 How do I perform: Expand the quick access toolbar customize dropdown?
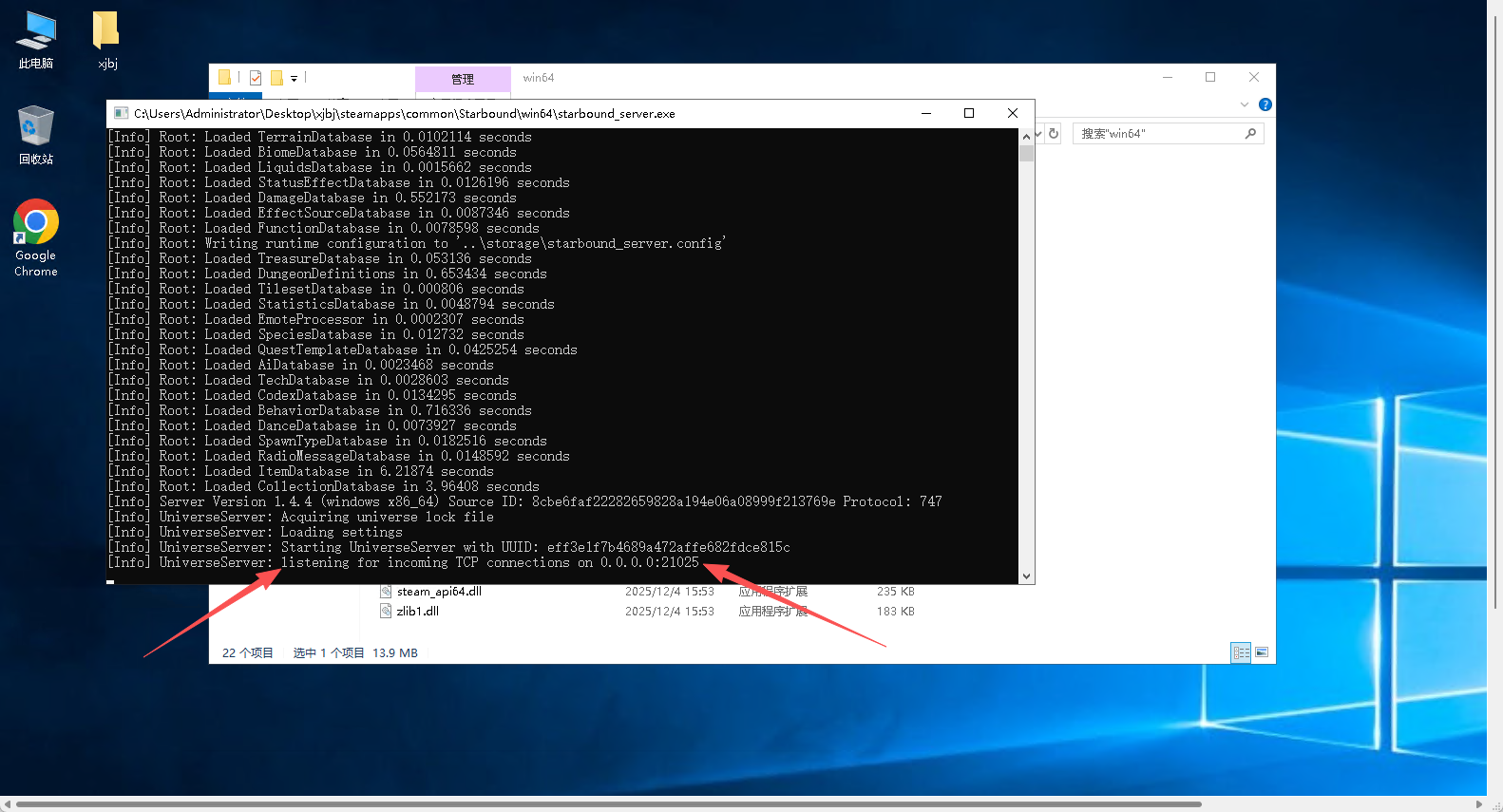click(x=294, y=79)
